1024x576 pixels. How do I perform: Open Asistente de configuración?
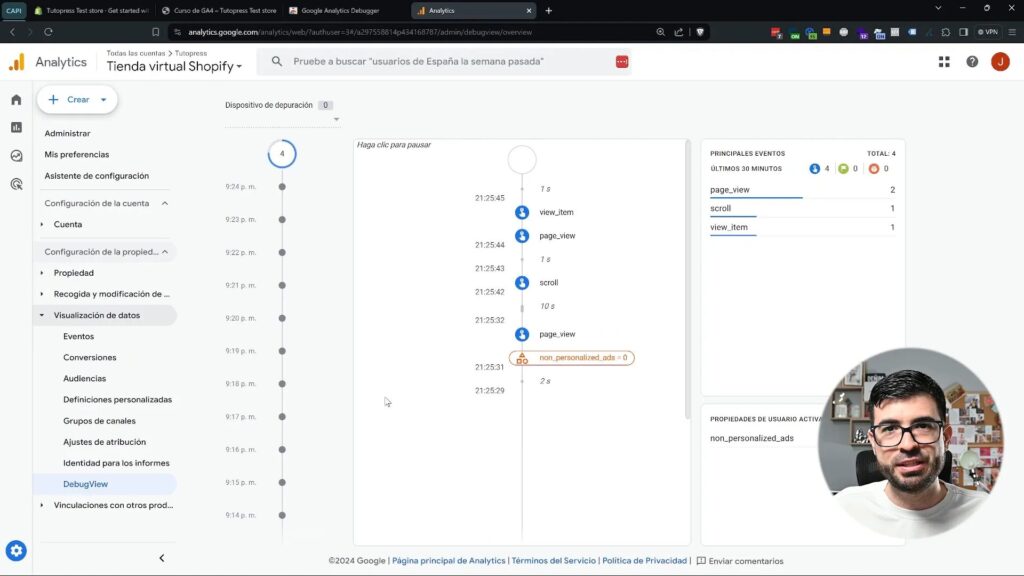(x=97, y=176)
